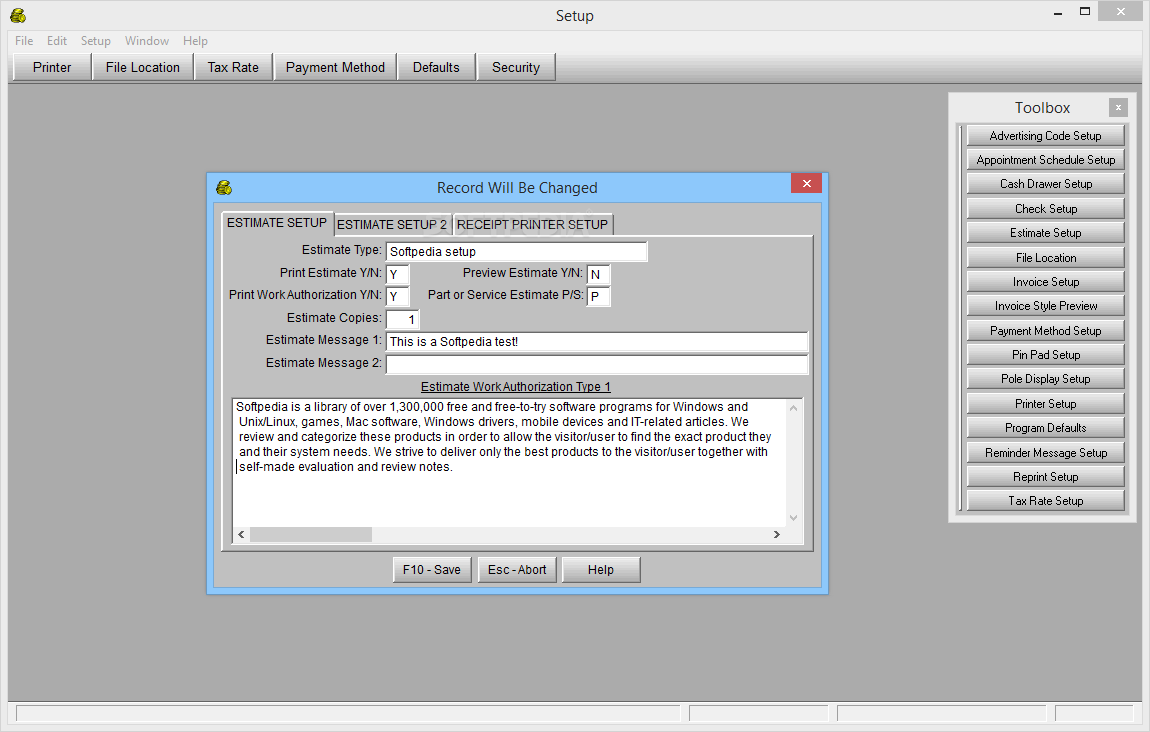Switch to the ESTIMATE SETUP tab

coord(276,223)
